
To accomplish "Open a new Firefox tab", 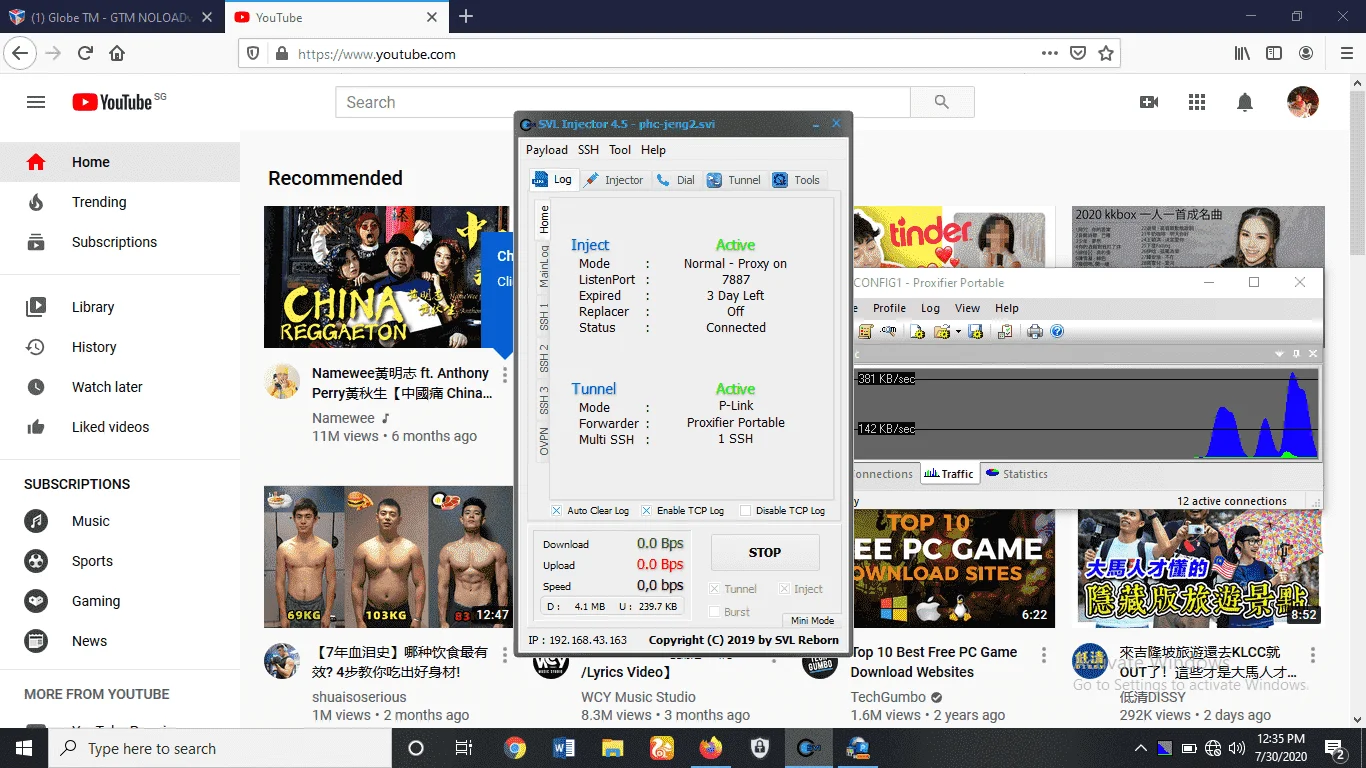I will 466,17.
